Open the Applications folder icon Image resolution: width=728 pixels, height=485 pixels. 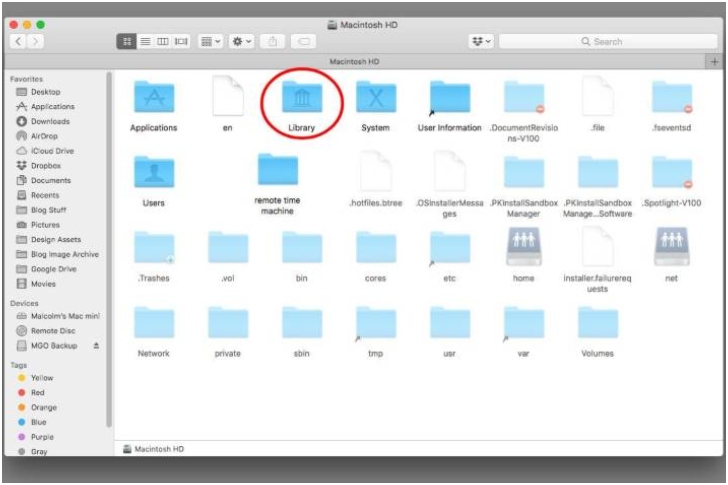coord(154,97)
